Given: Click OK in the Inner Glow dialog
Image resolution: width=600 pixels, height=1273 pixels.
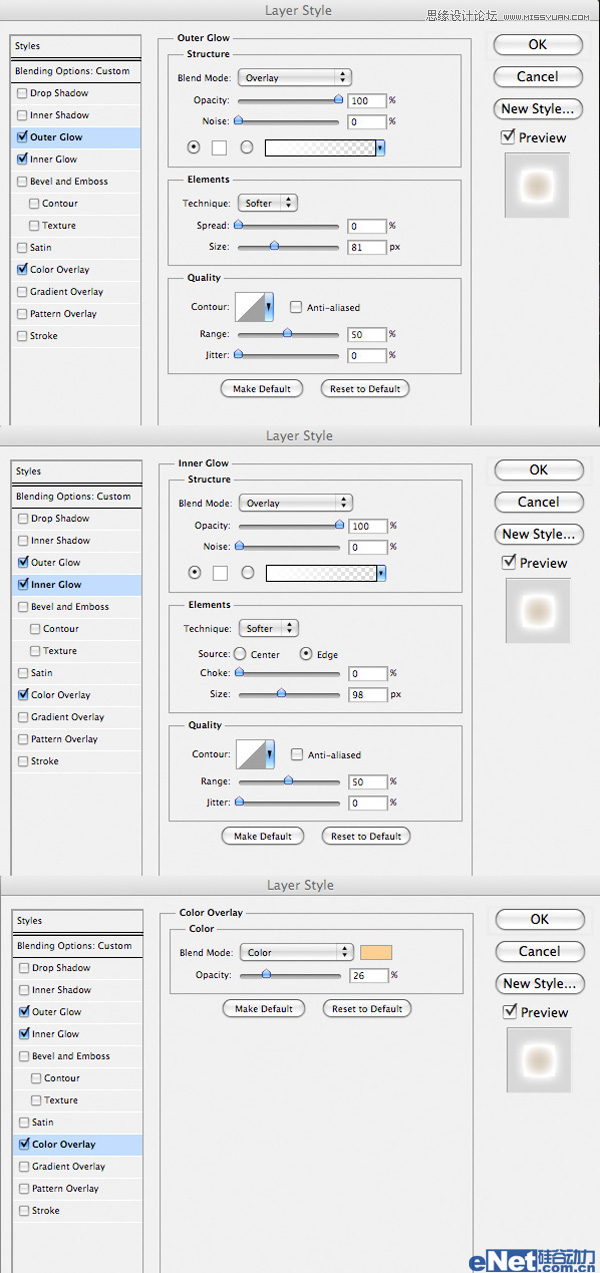Looking at the screenshot, I should pyautogui.click(x=539, y=470).
